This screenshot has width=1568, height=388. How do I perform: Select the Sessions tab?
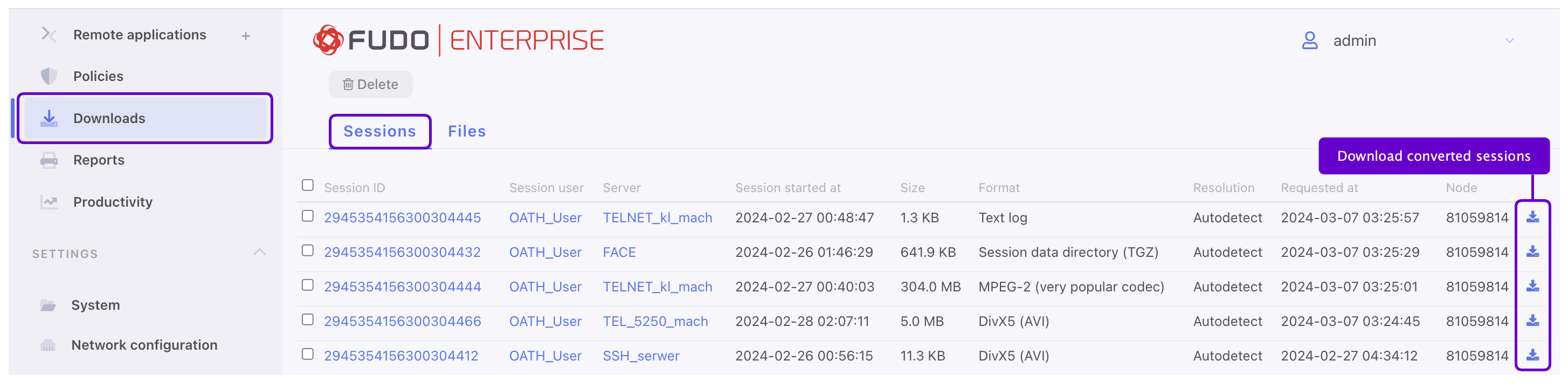(x=379, y=131)
